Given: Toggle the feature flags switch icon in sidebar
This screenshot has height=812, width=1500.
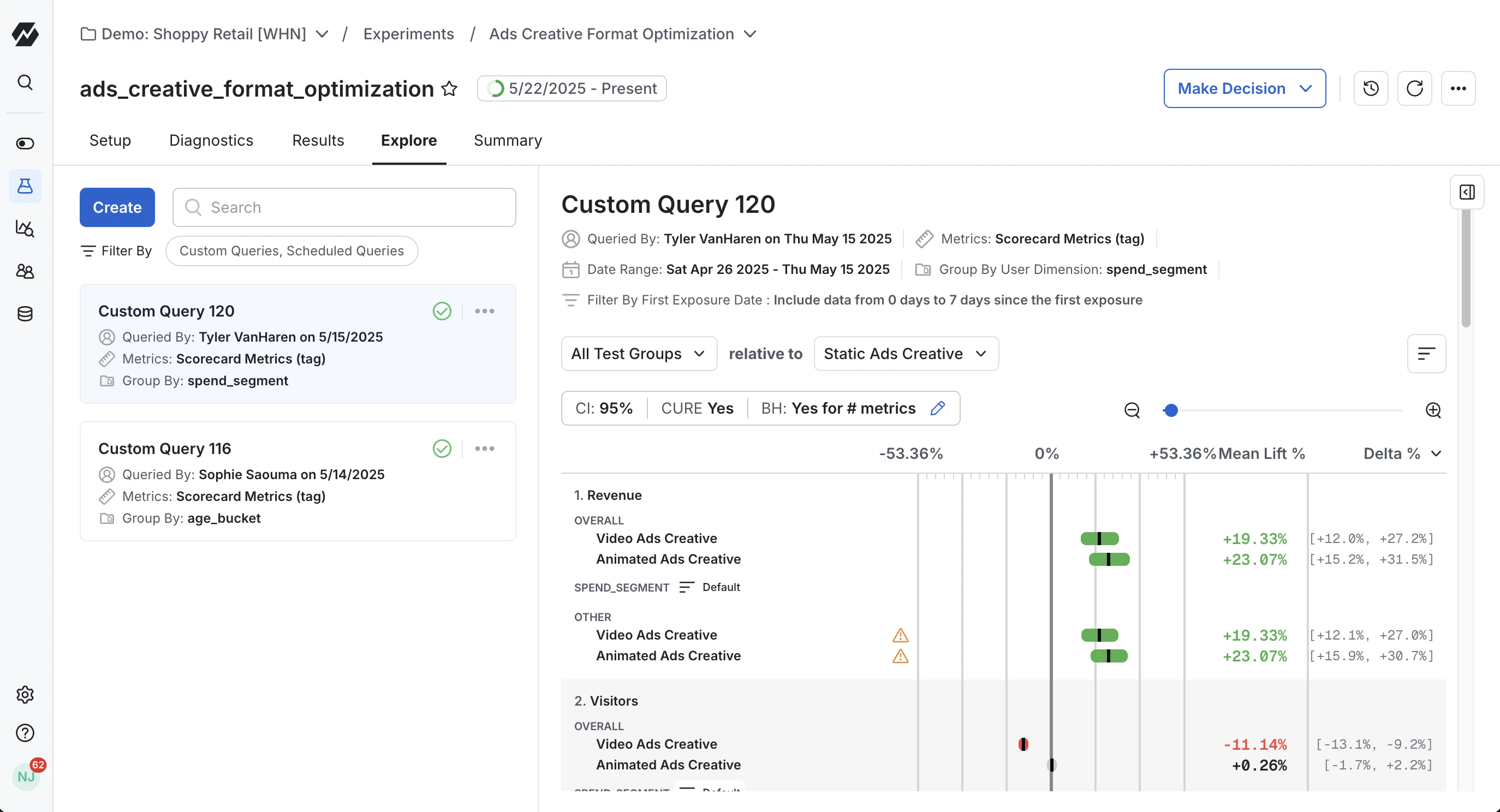Looking at the screenshot, I should click(x=25, y=143).
